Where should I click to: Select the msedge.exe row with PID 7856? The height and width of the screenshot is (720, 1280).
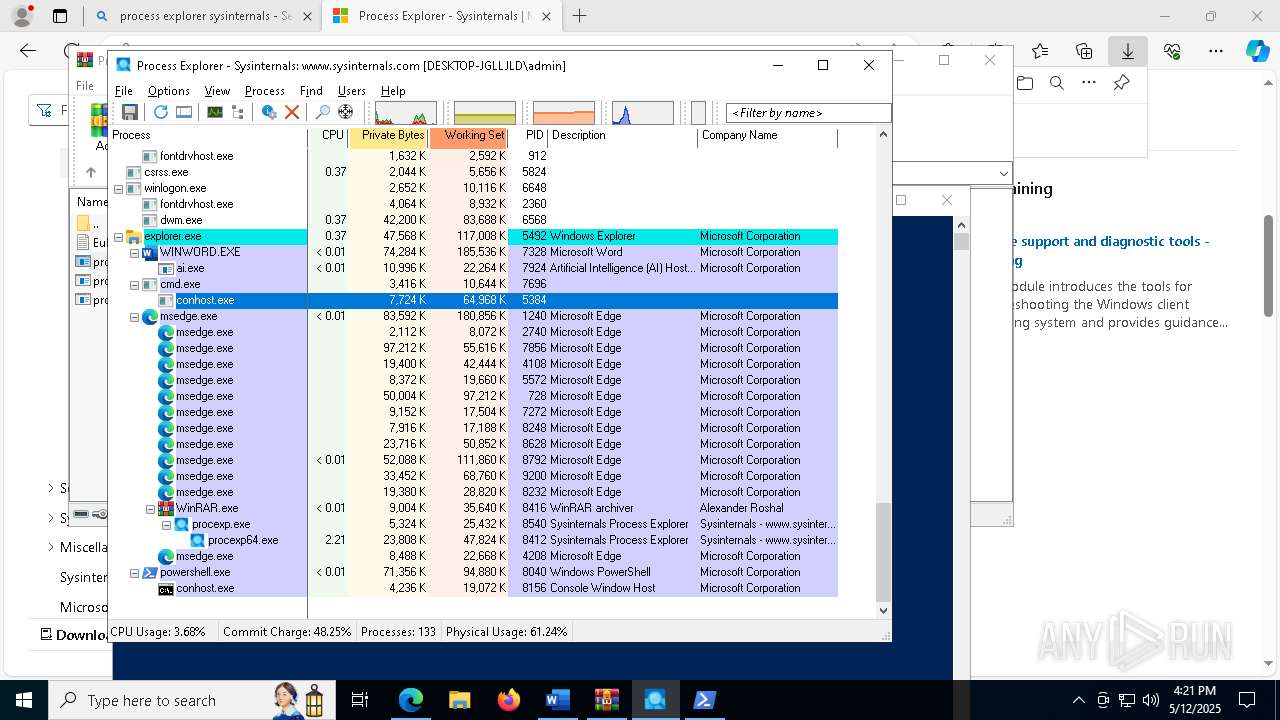click(x=473, y=348)
